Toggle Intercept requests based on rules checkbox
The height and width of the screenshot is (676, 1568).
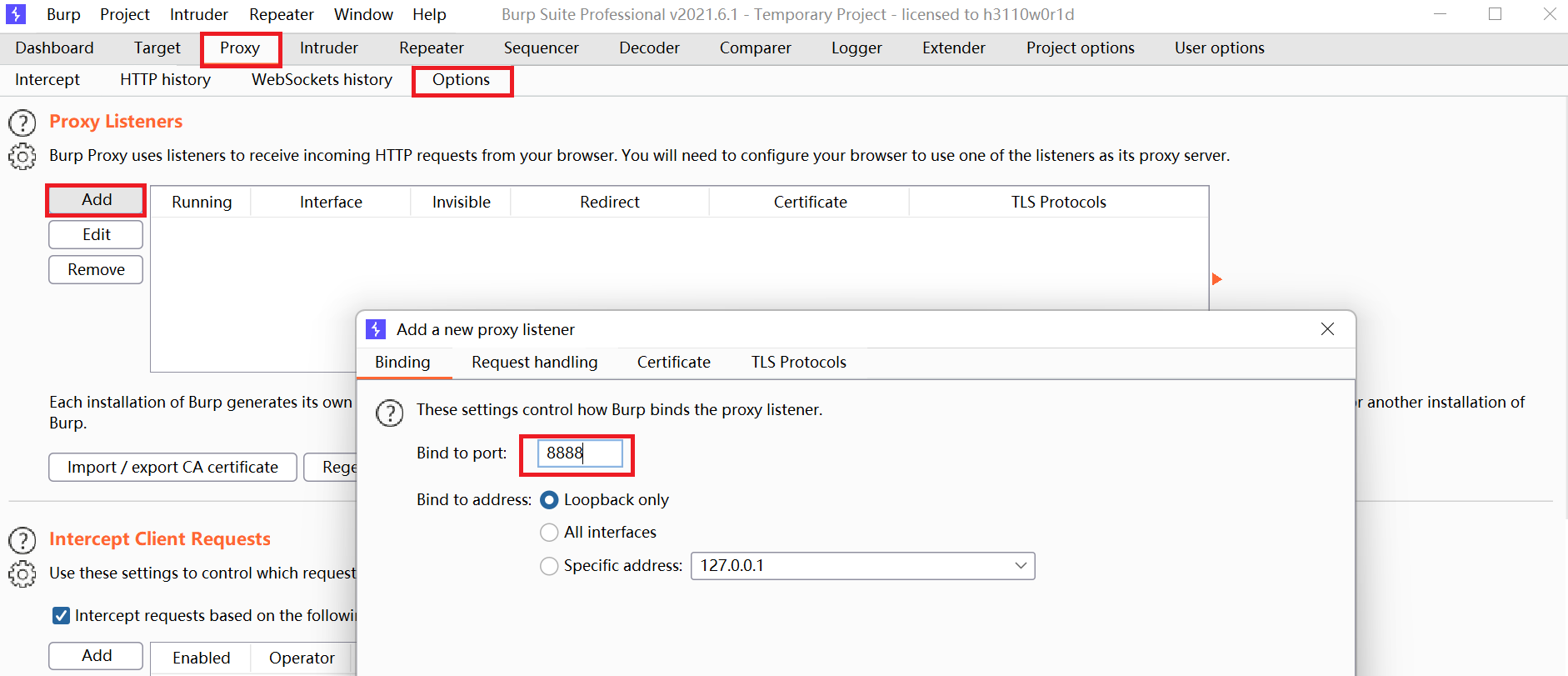pos(61,616)
